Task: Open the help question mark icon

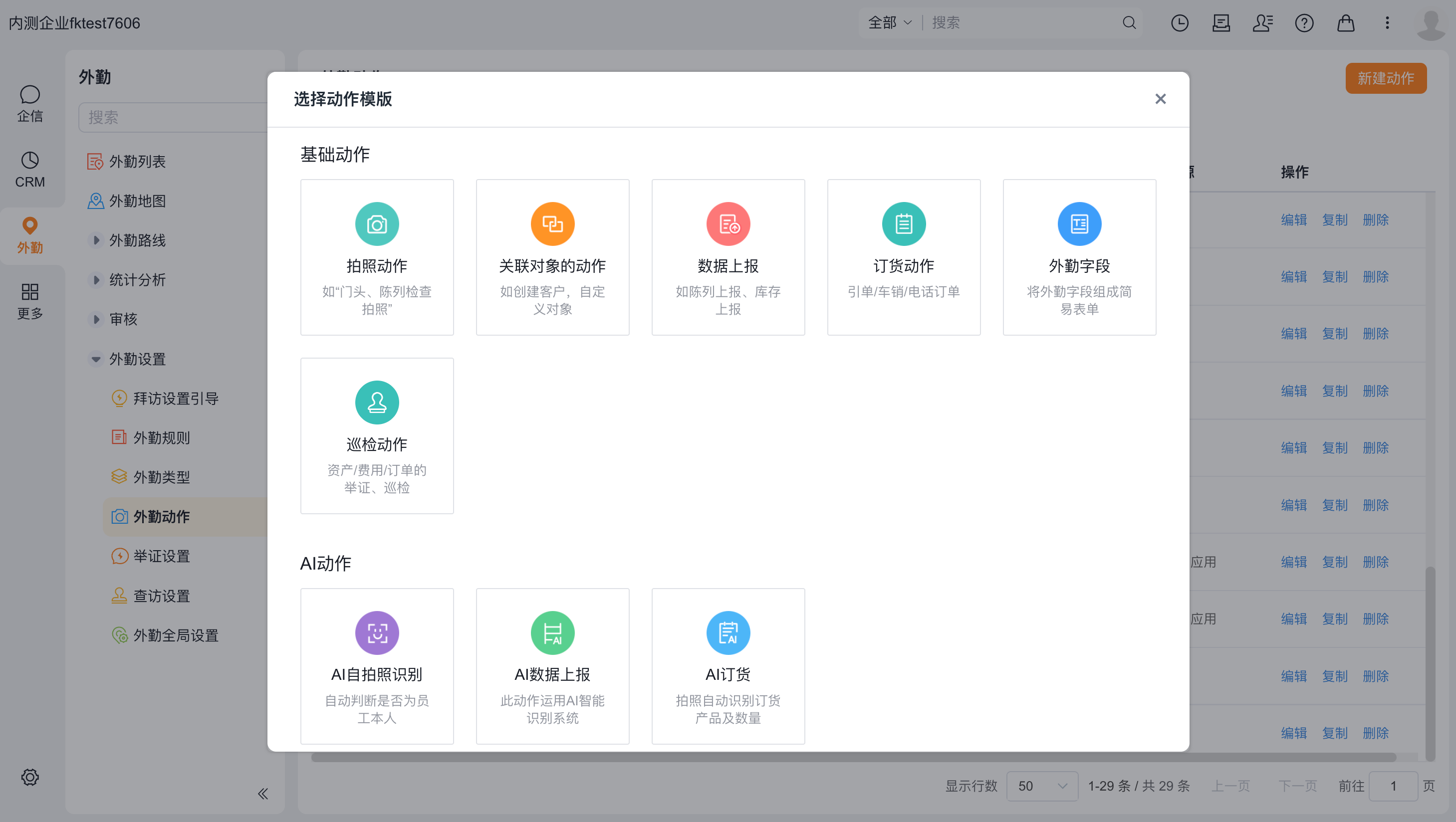Action: 1304,23
